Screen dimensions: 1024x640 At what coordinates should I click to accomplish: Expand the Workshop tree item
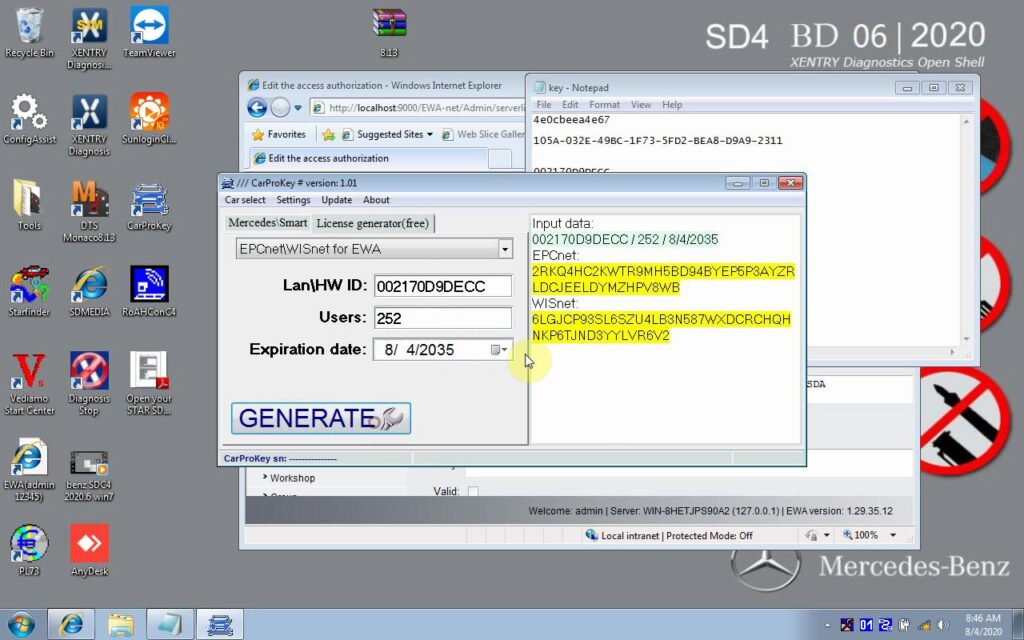[265, 478]
